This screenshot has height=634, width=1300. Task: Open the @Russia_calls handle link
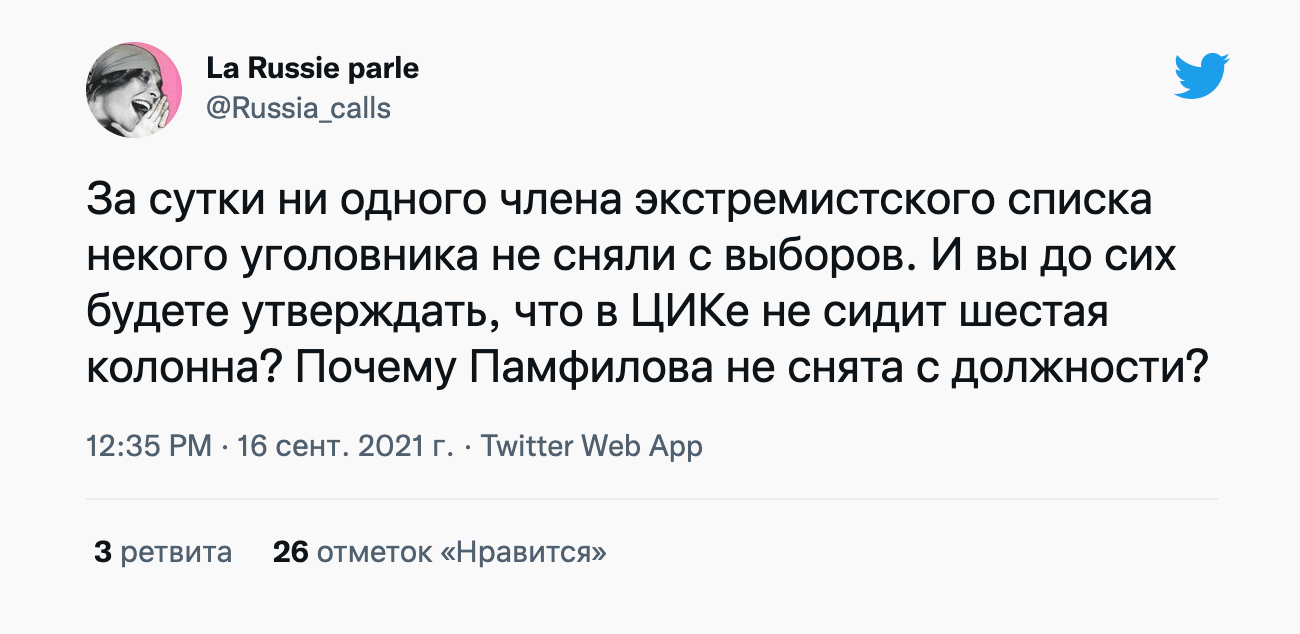(298, 107)
